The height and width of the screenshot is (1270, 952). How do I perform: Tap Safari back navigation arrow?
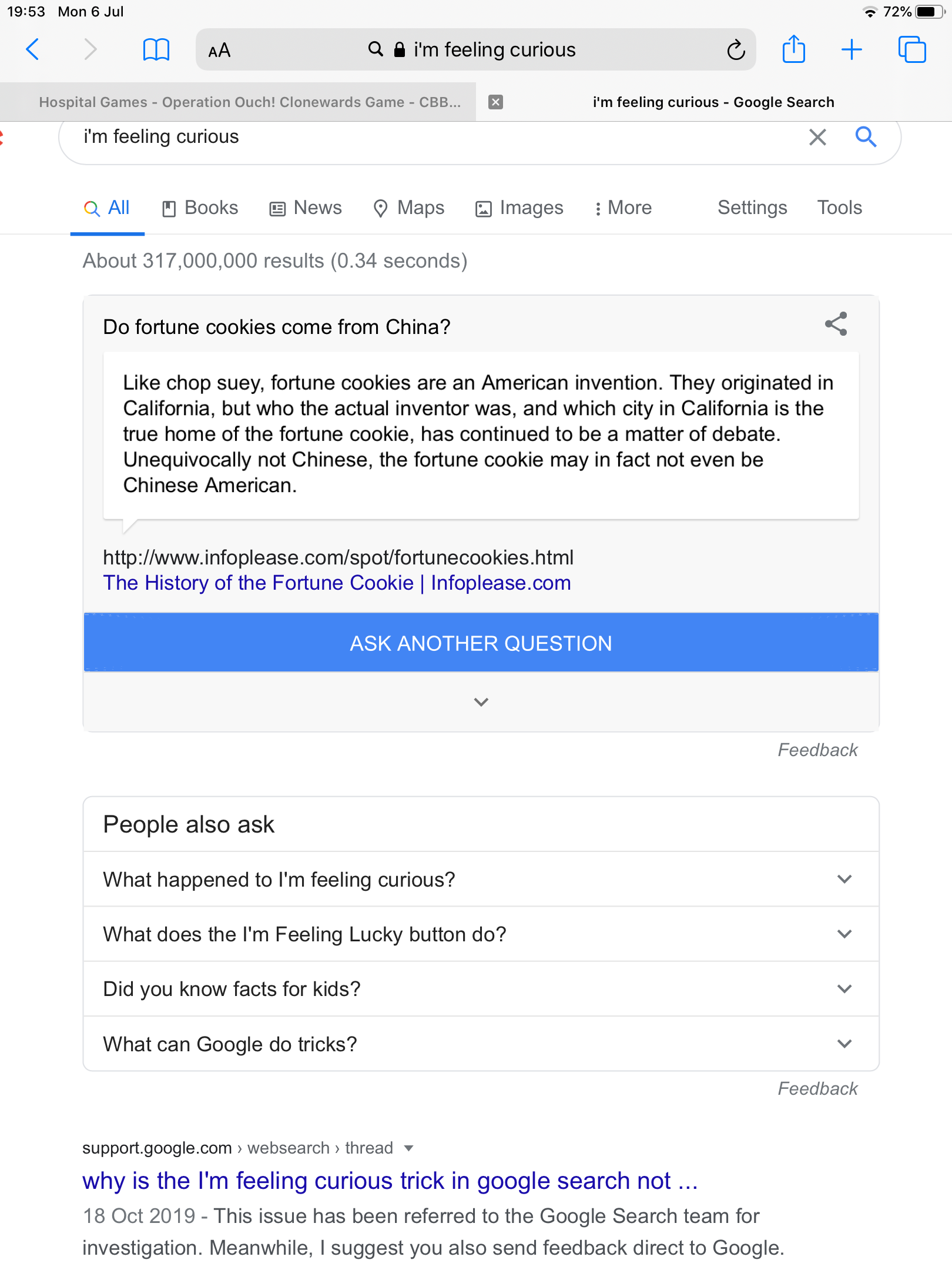(33, 49)
